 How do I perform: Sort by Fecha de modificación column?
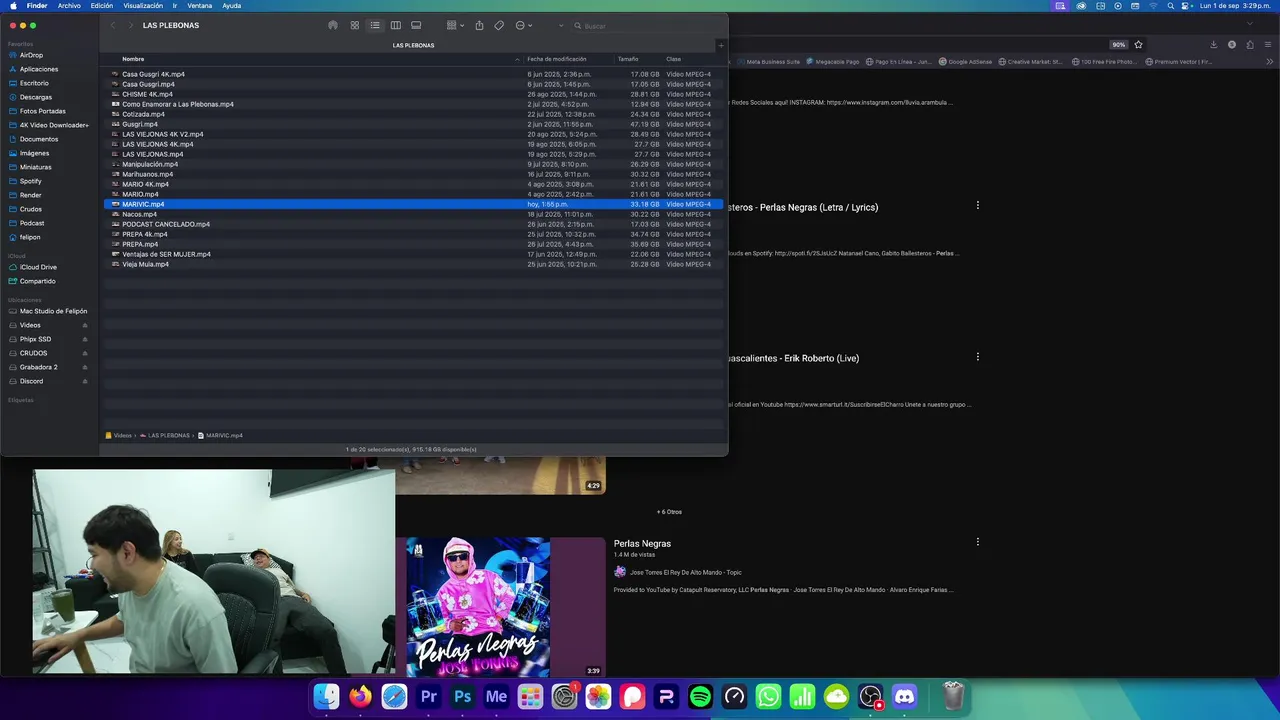(x=557, y=59)
